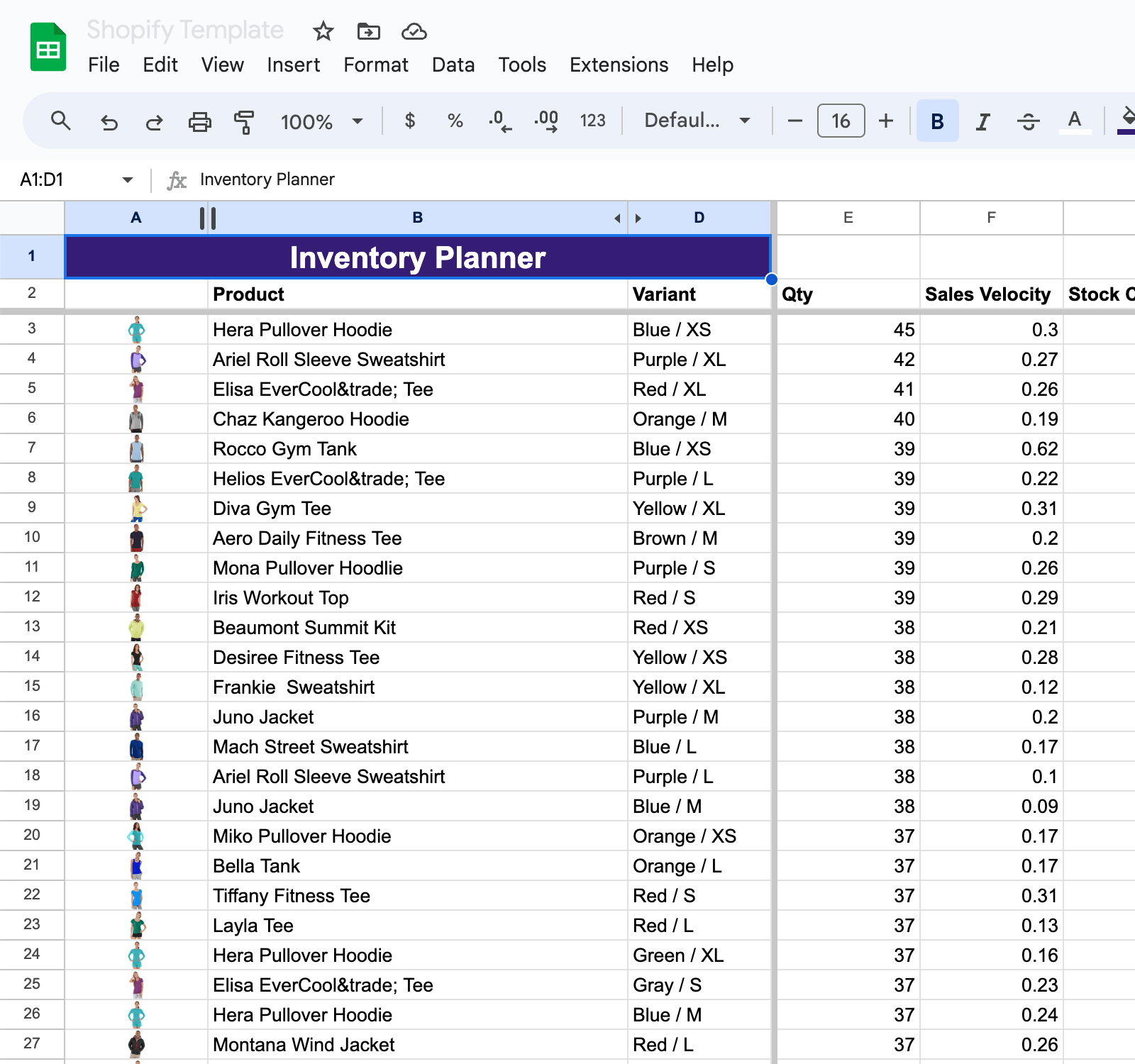The height and width of the screenshot is (1064, 1135).
Task: Increase decimal places
Action: [x=546, y=121]
